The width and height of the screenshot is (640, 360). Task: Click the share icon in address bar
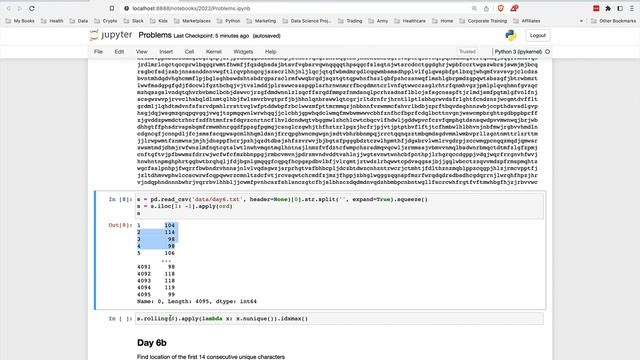[486, 8]
